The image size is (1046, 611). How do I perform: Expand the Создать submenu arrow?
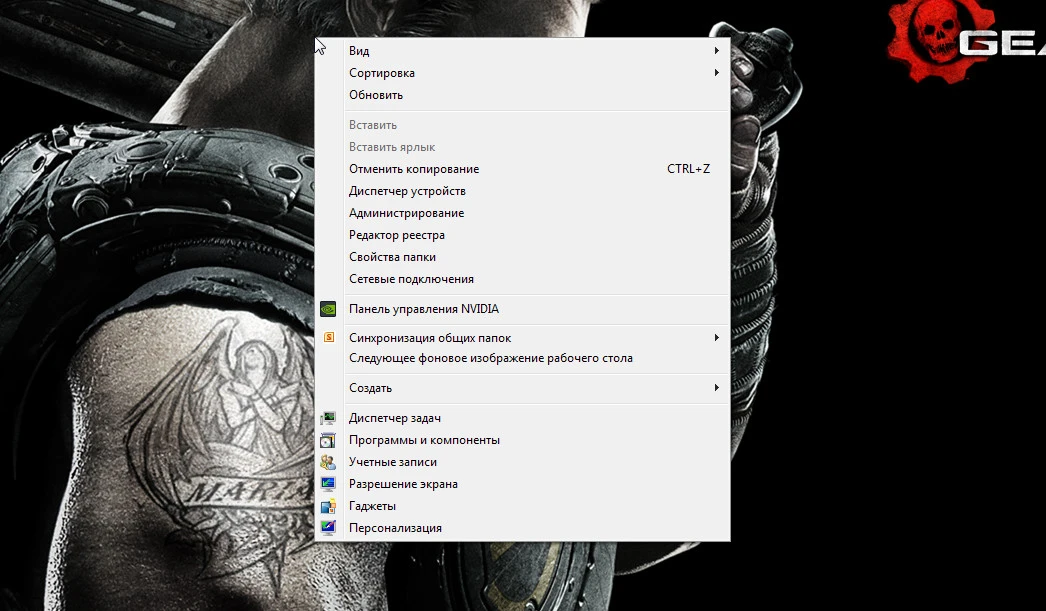[x=716, y=388]
